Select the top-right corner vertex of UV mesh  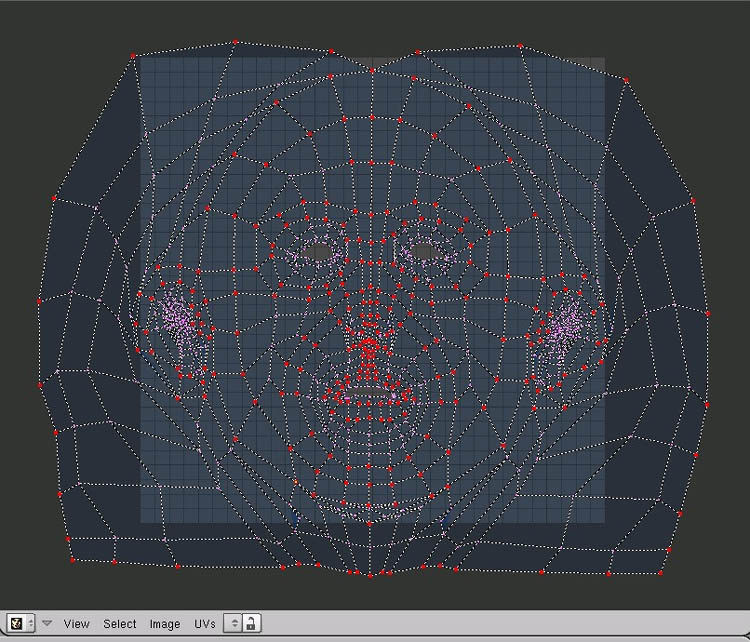click(x=627, y=80)
